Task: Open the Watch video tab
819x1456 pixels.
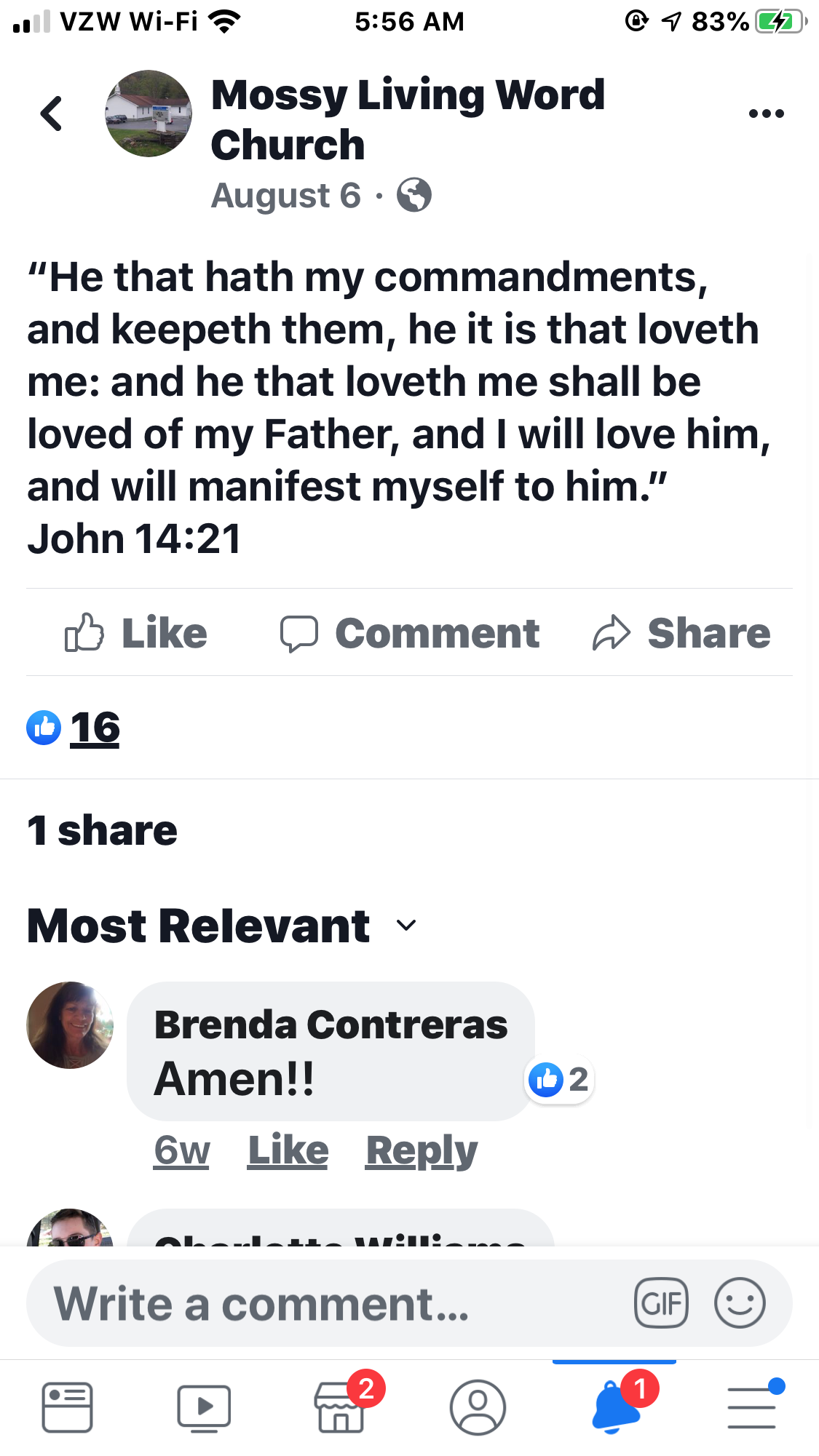Action: coord(204,1407)
